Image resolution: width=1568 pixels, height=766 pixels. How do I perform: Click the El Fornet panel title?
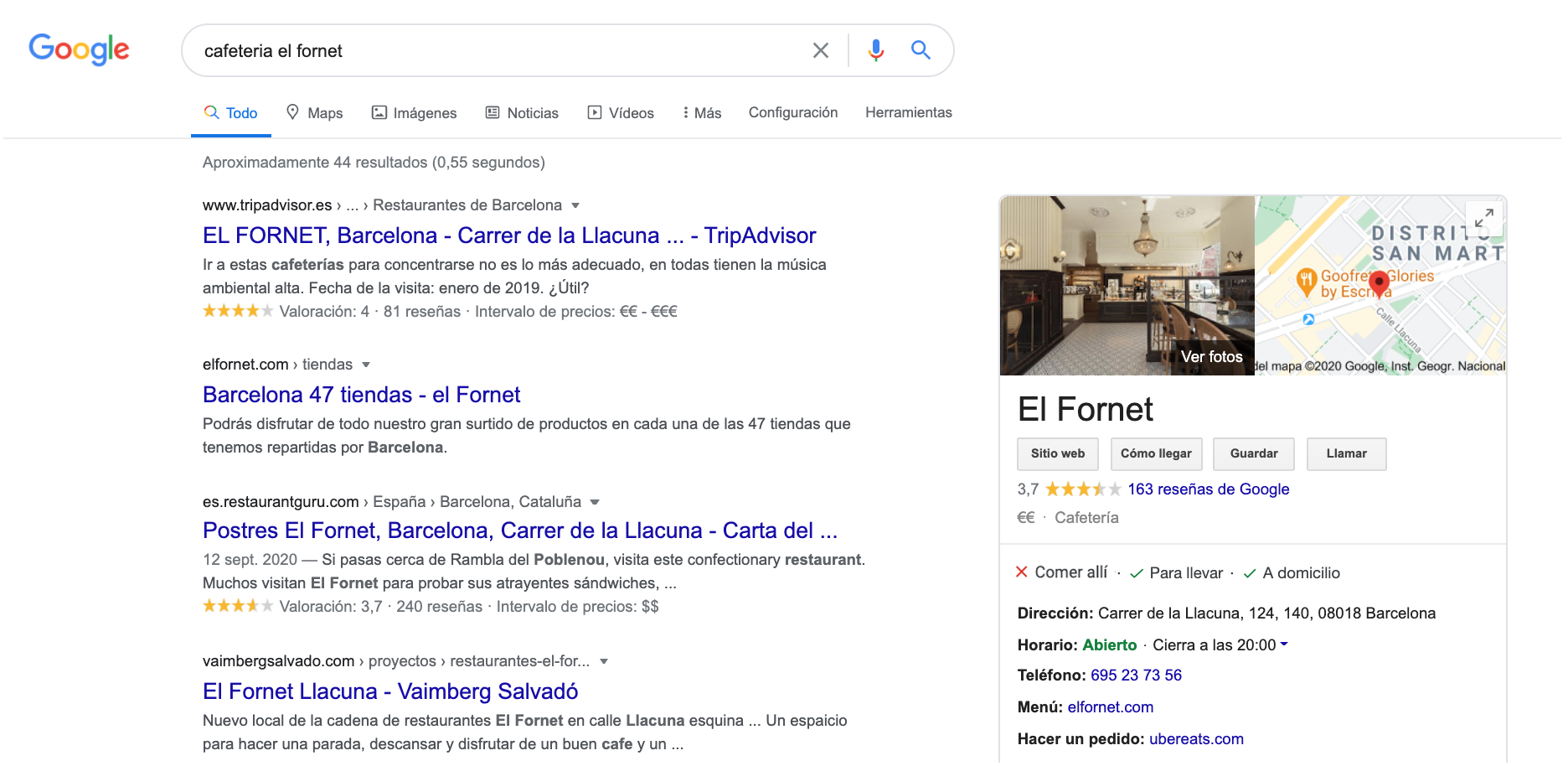tap(1085, 409)
